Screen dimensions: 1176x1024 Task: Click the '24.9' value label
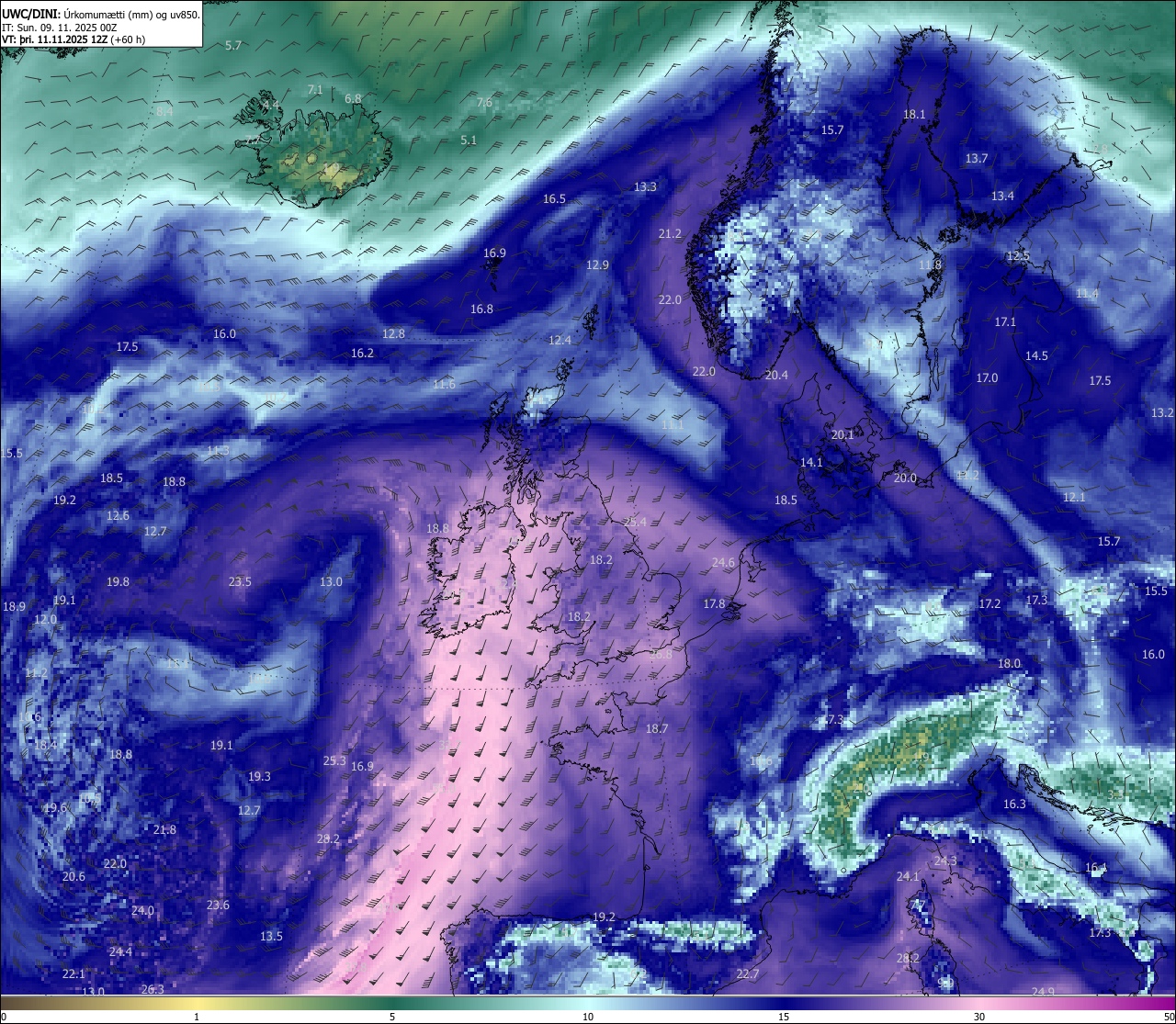coord(1043,992)
